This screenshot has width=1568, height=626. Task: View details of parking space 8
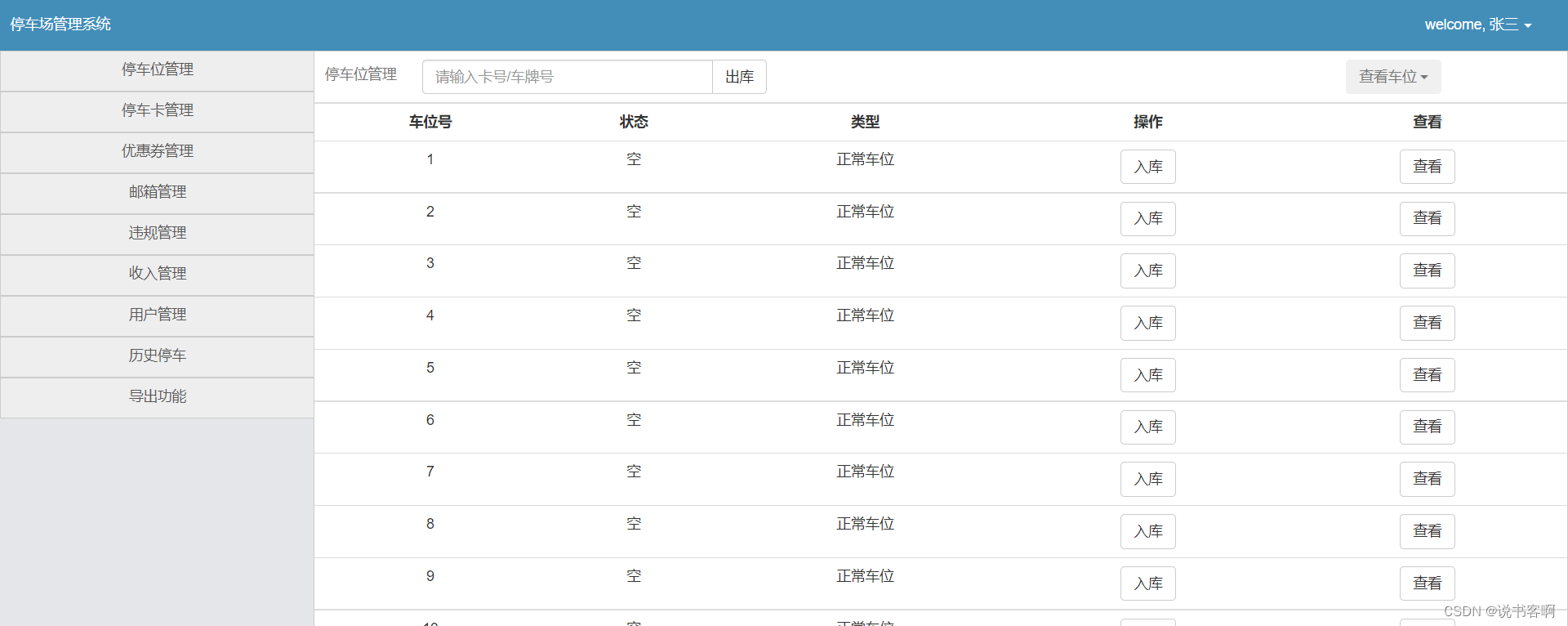coord(1428,531)
